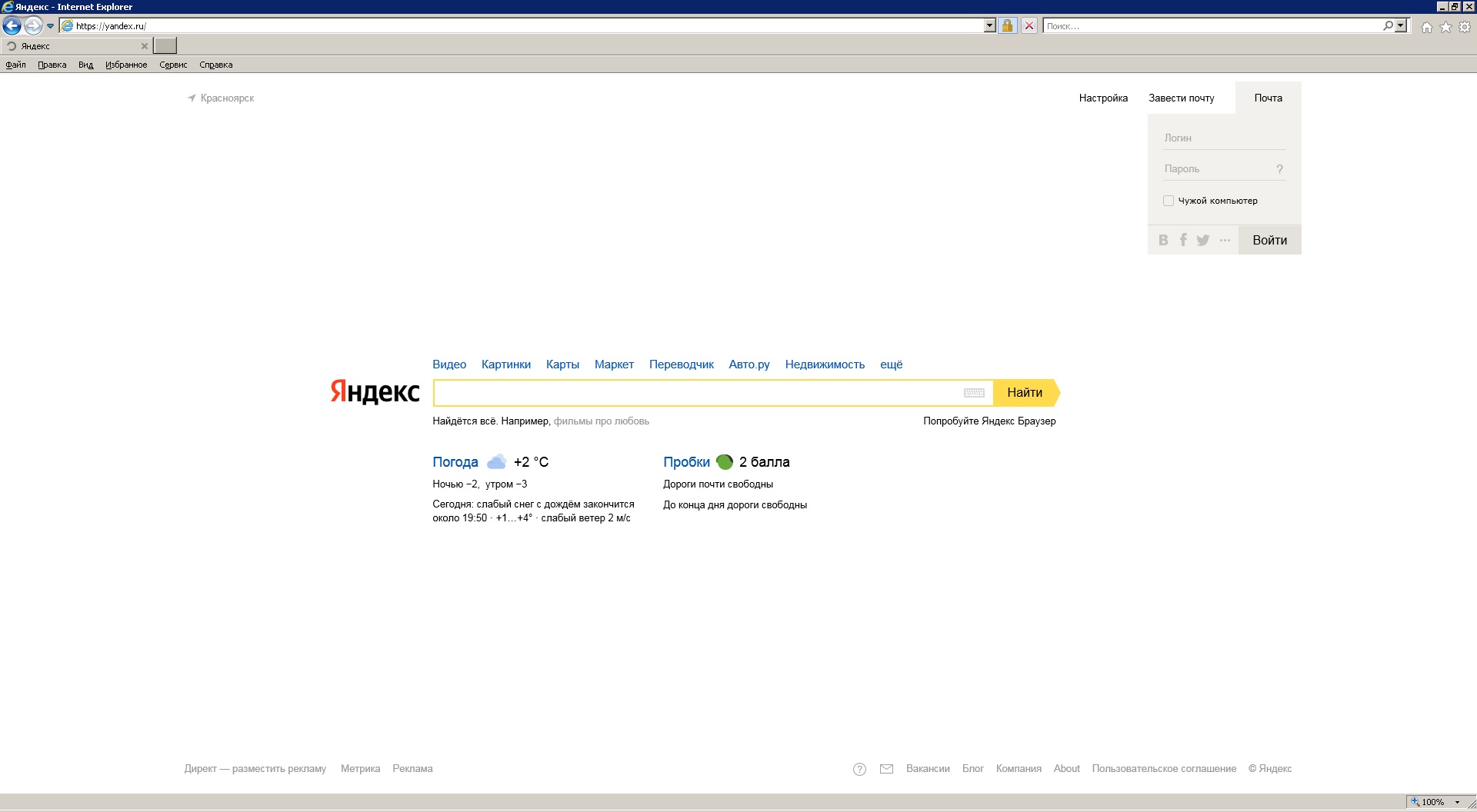The height and width of the screenshot is (812, 1477).
Task: Click the password help question mark
Action: click(1279, 169)
